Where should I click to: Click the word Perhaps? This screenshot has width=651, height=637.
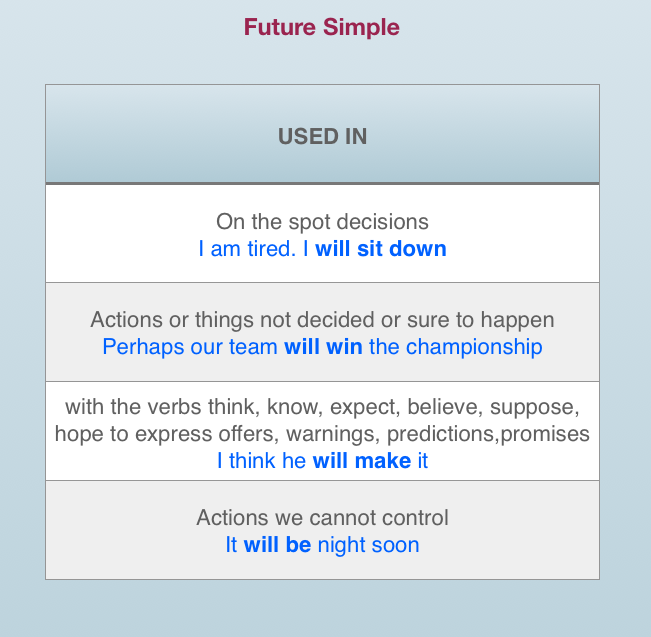click(143, 347)
